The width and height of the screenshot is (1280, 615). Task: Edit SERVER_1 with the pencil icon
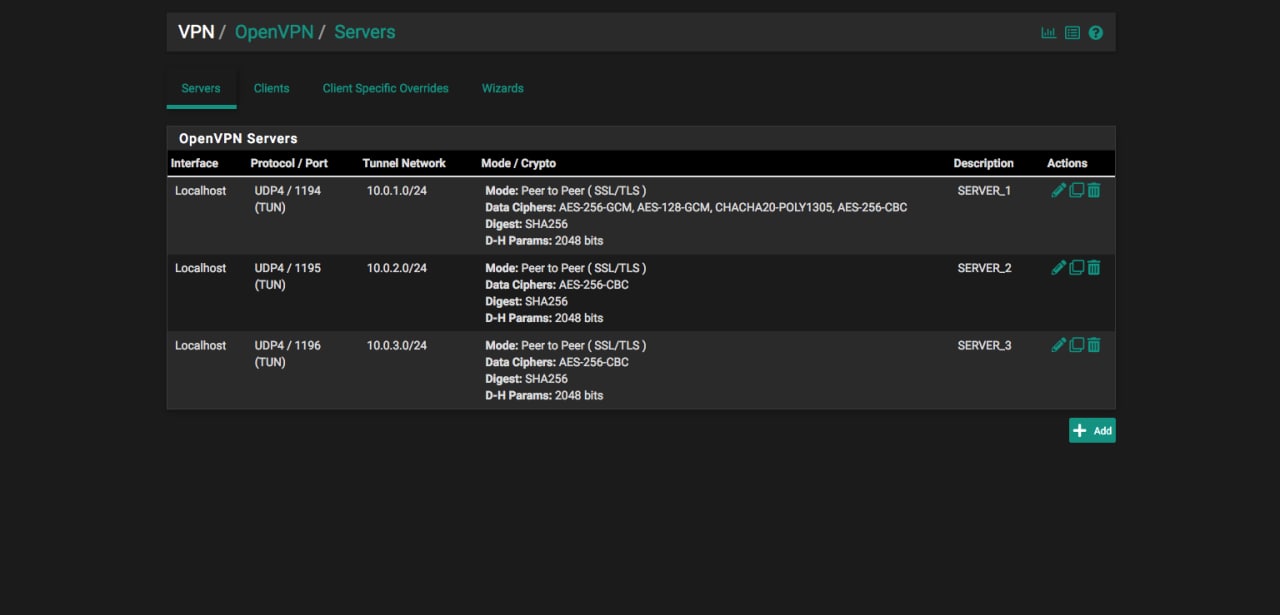(x=1059, y=190)
